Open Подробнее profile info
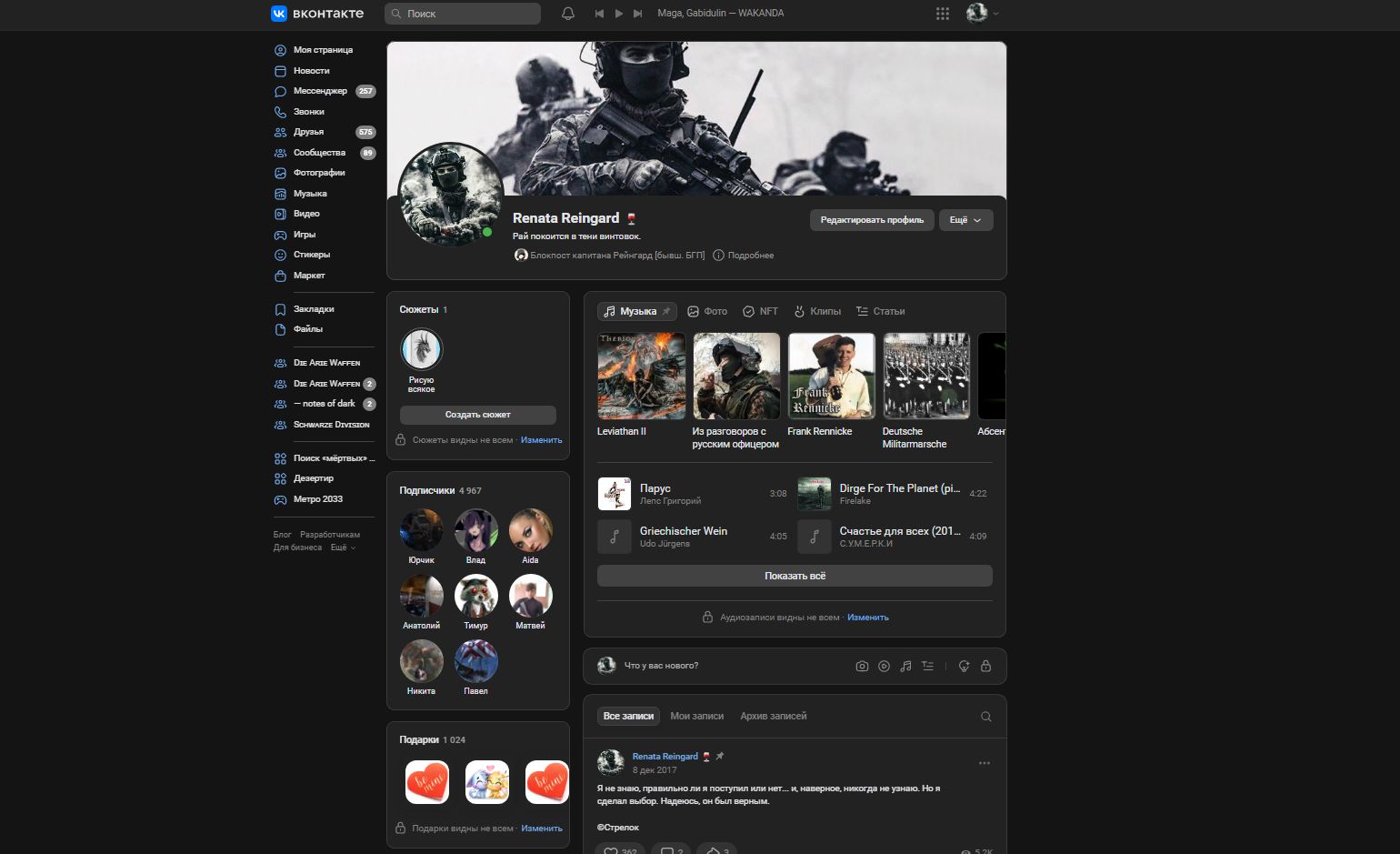Screen dimensions: 1400x854 coord(744,256)
